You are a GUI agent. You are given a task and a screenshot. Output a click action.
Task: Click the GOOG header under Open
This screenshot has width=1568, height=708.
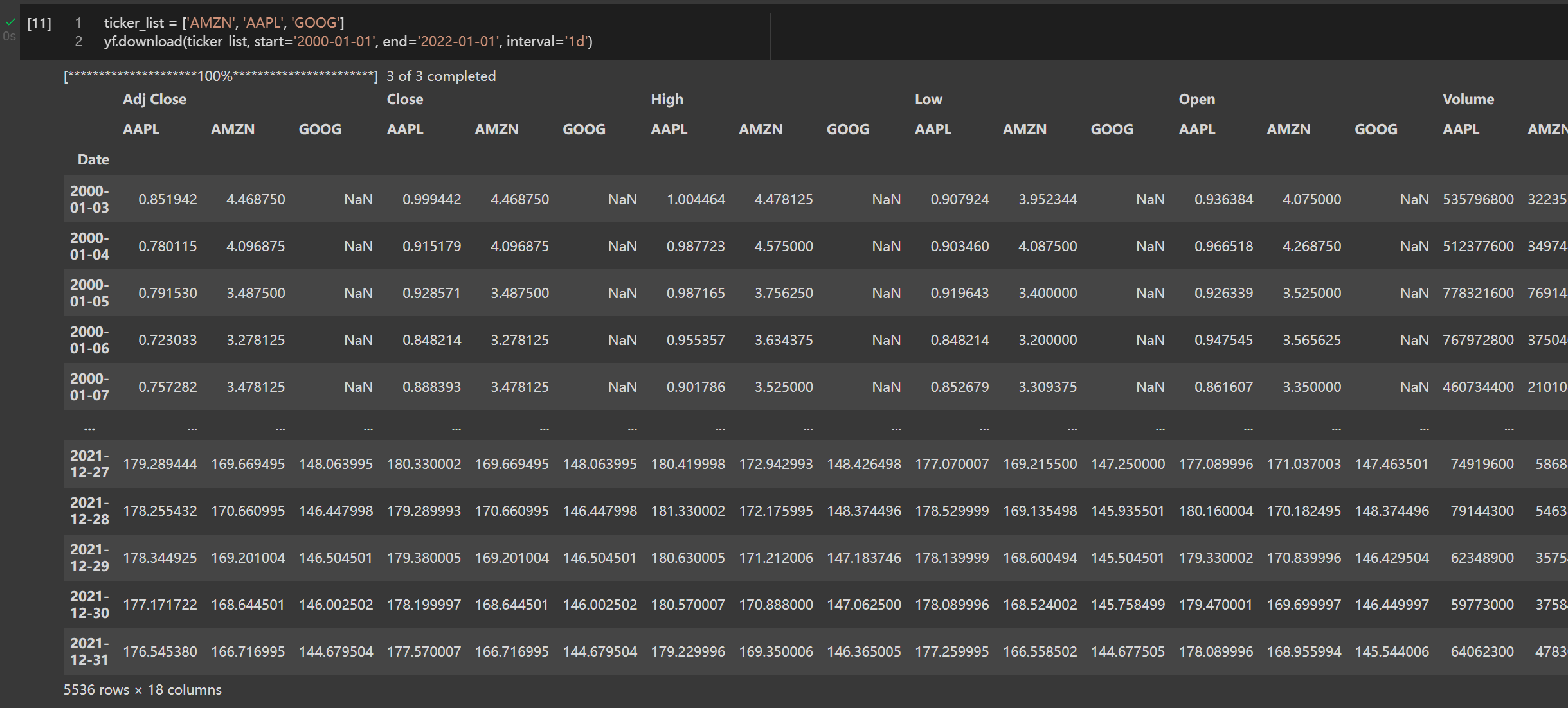1376,129
